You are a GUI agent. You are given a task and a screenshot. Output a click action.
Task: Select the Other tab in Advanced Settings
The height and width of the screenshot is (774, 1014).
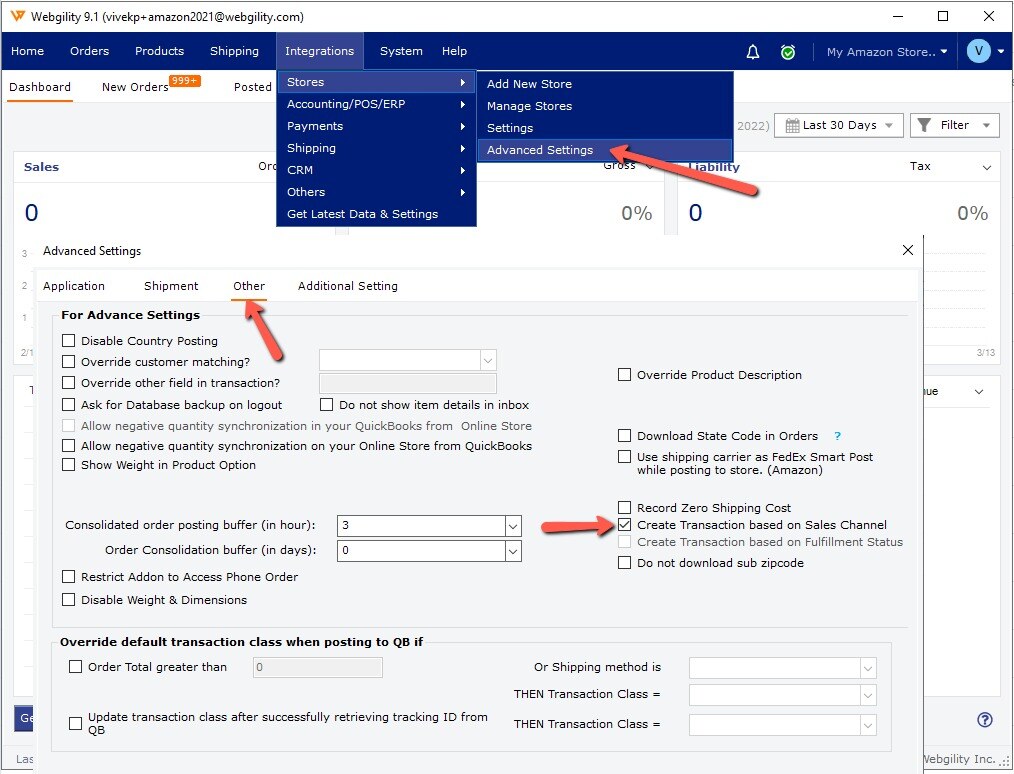[x=249, y=286]
